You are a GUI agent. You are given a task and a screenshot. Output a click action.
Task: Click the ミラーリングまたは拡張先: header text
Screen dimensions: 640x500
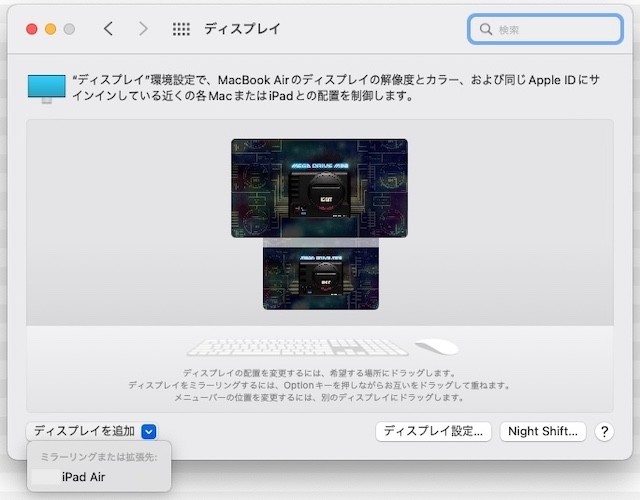[x=99, y=457]
